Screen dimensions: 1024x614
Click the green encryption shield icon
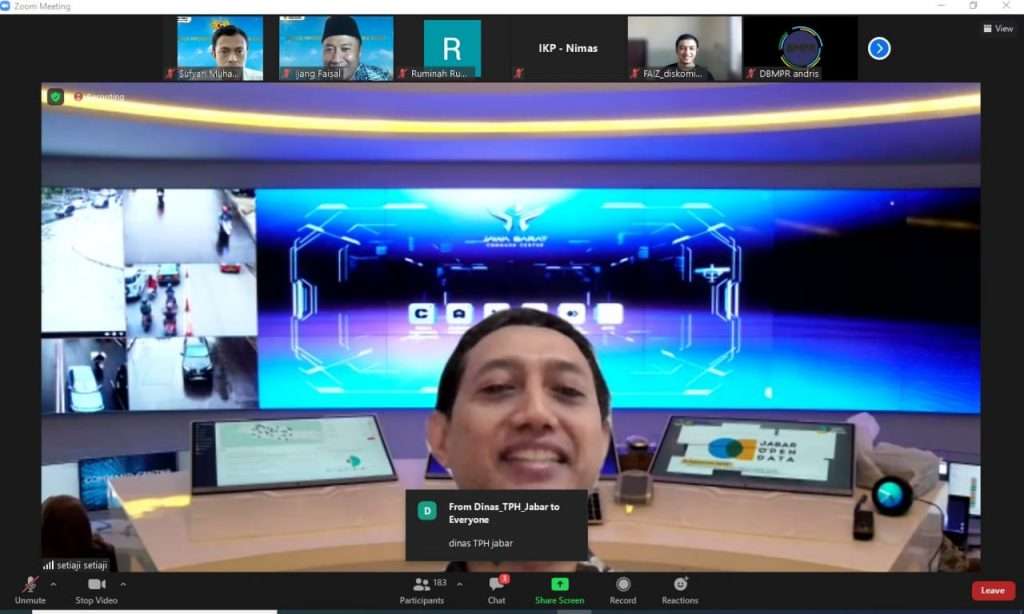[56, 97]
